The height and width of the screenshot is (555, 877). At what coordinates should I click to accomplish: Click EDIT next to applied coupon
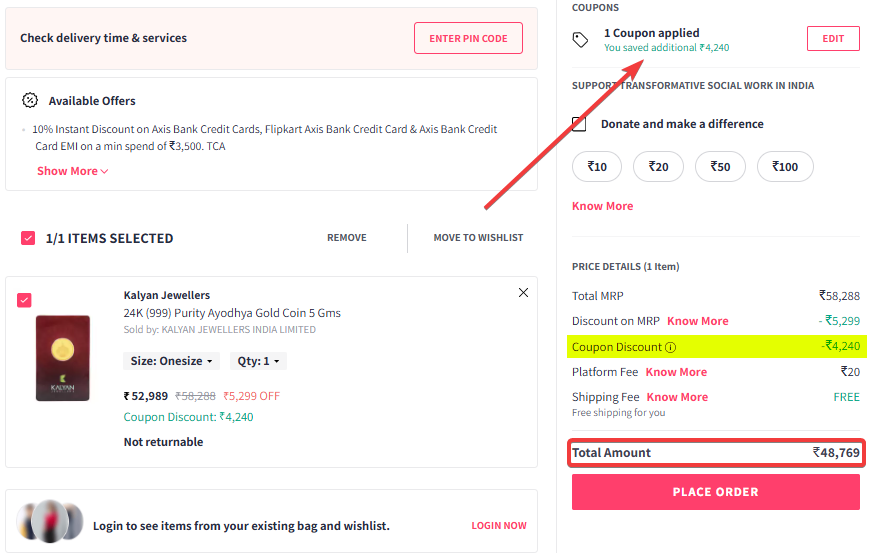pyautogui.click(x=833, y=39)
